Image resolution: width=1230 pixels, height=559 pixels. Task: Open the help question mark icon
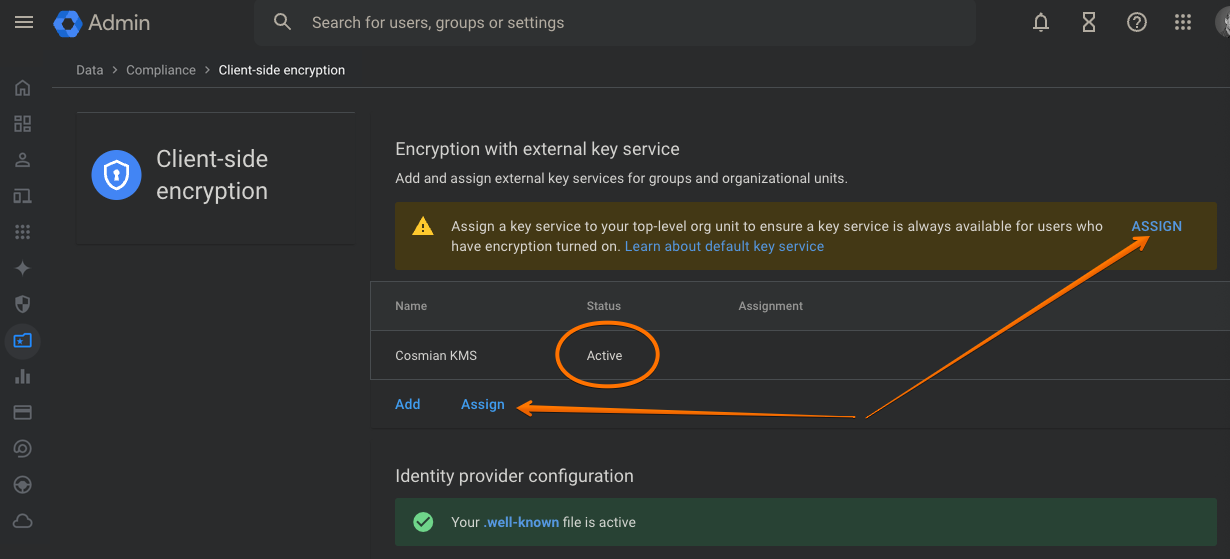(1137, 22)
